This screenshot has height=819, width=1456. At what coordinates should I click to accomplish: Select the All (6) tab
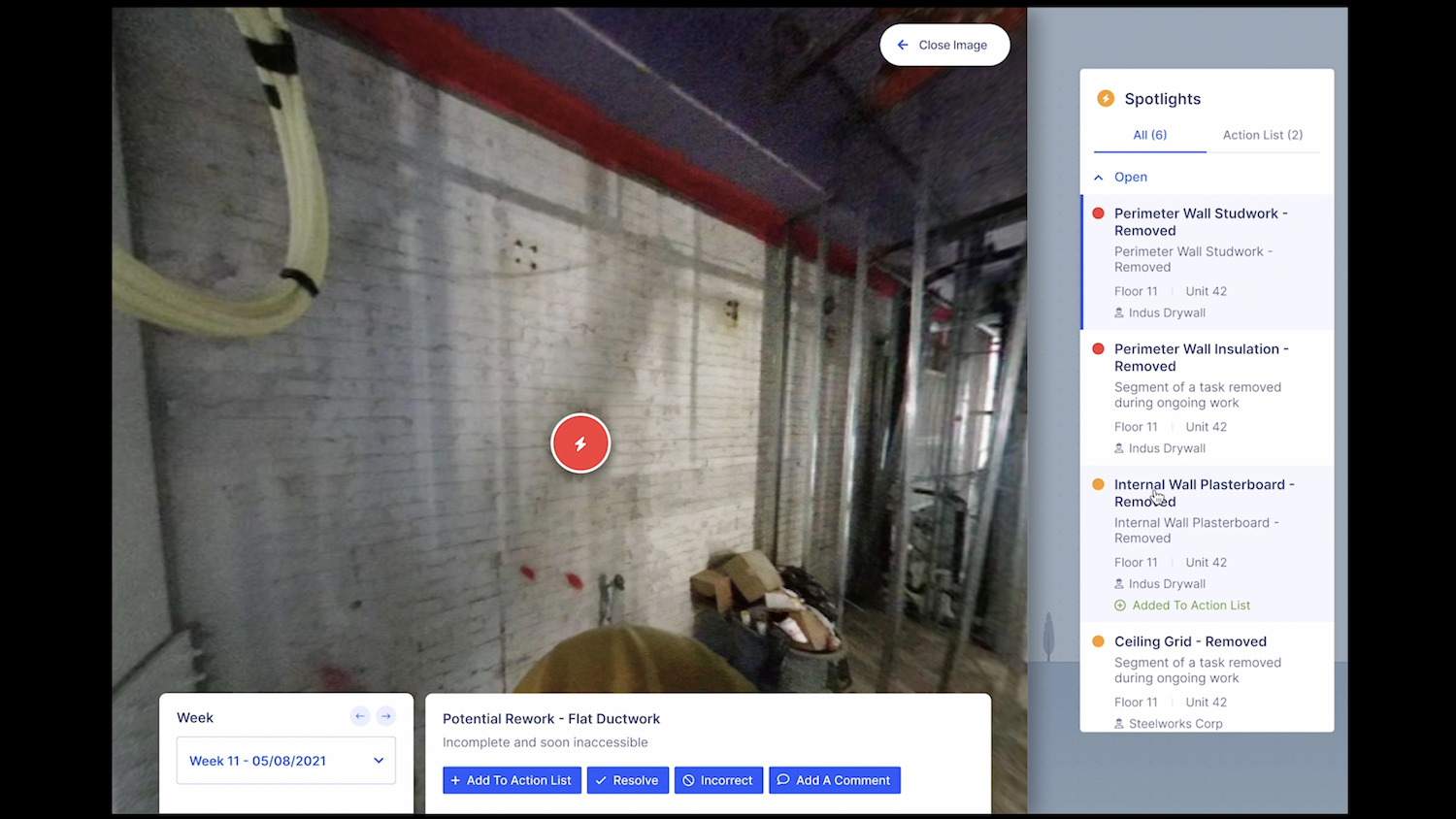1149,135
